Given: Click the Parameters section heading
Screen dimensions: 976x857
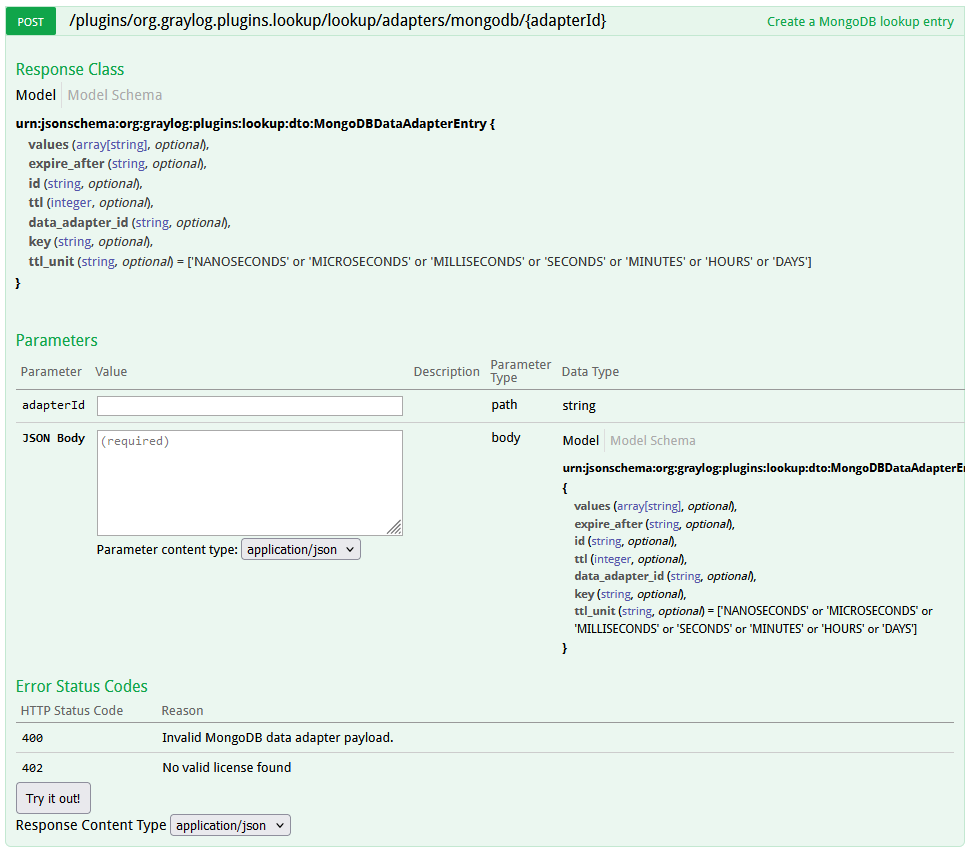Looking at the screenshot, I should (x=57, y=340).
